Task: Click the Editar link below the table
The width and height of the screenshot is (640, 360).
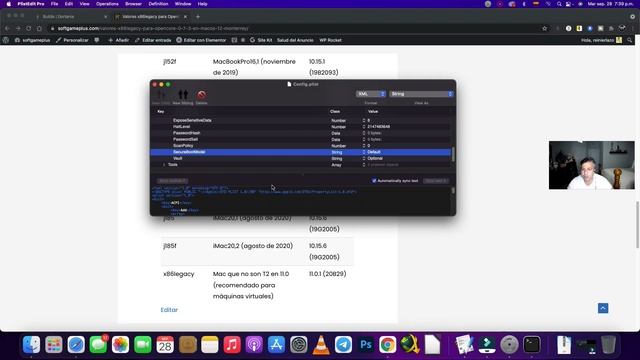Action: 169,310
